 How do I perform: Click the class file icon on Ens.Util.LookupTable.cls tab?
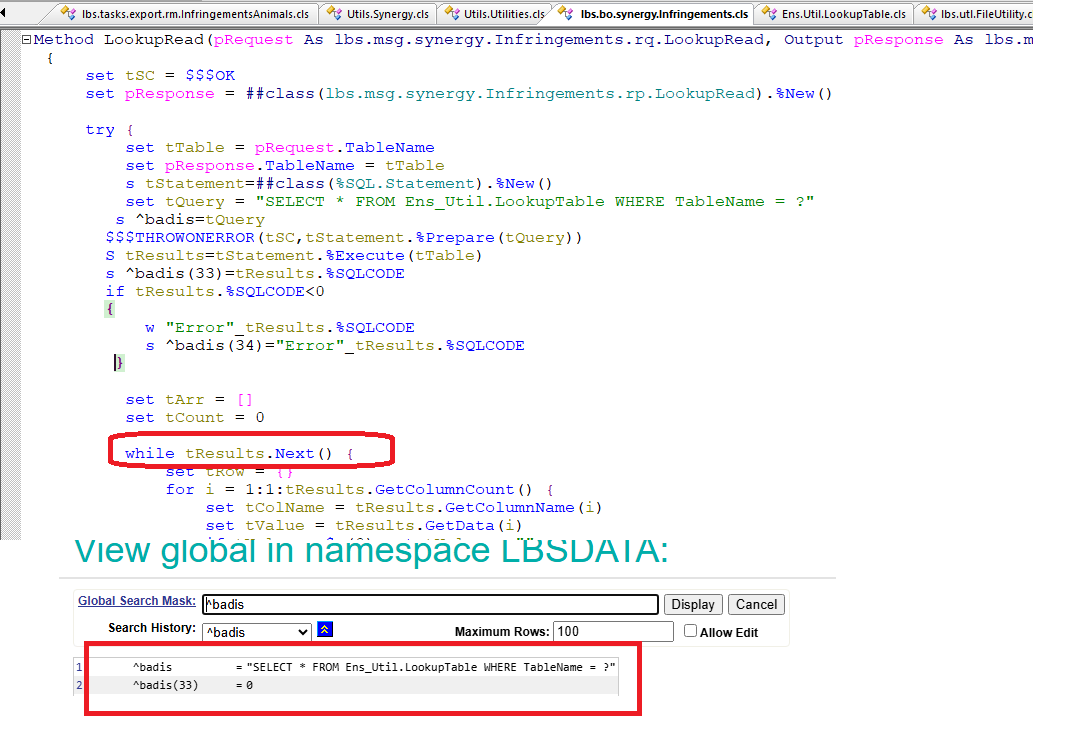pos(769,14)
